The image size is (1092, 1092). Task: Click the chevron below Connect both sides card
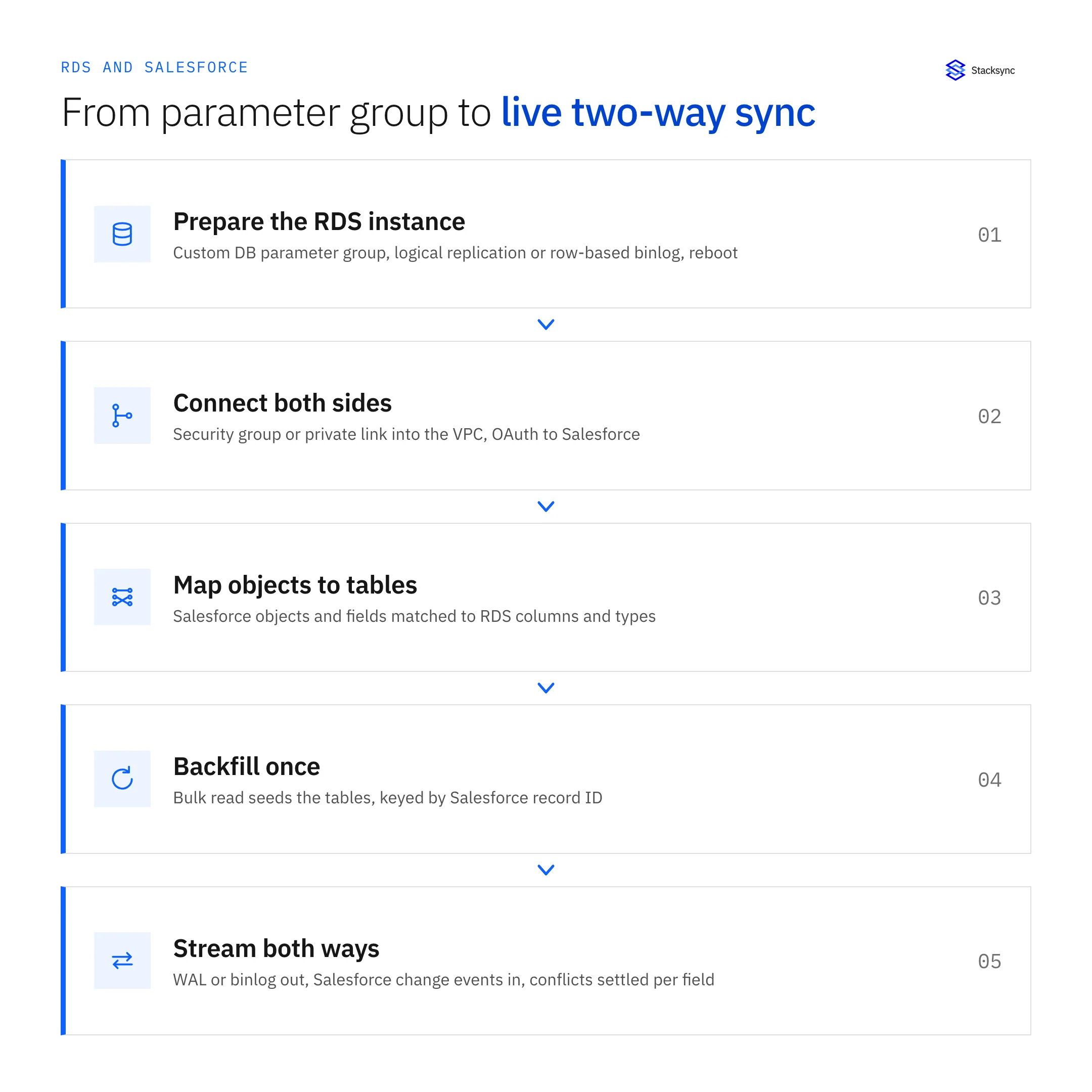pos(546,507)
